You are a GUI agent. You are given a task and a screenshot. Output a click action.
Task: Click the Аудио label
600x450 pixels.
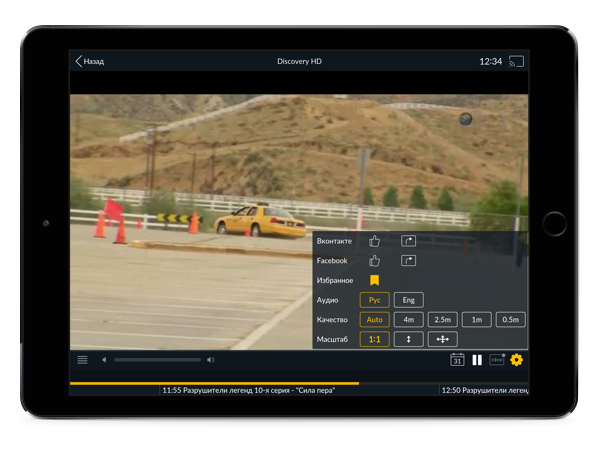[x=327, y=300]
